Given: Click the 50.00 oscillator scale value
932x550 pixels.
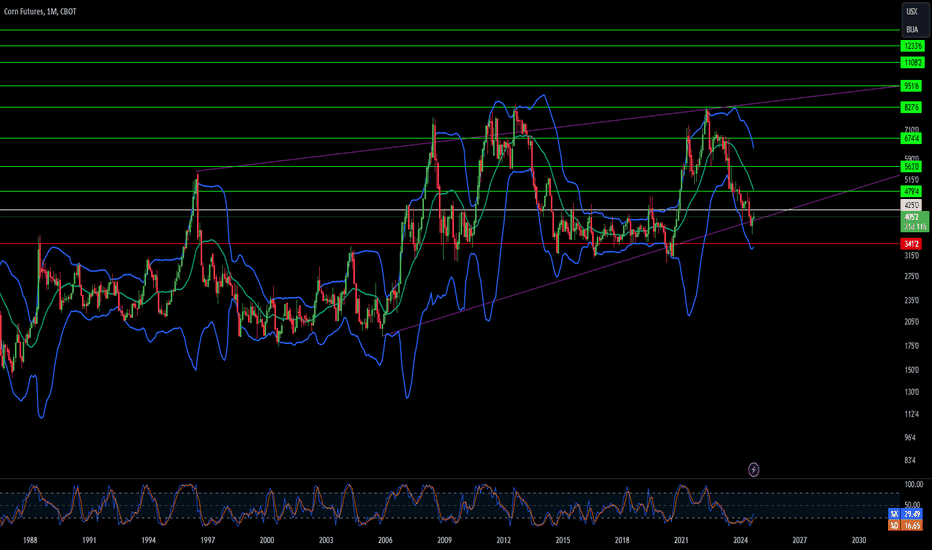Looking at the screenshot, I should click(912, 505).
